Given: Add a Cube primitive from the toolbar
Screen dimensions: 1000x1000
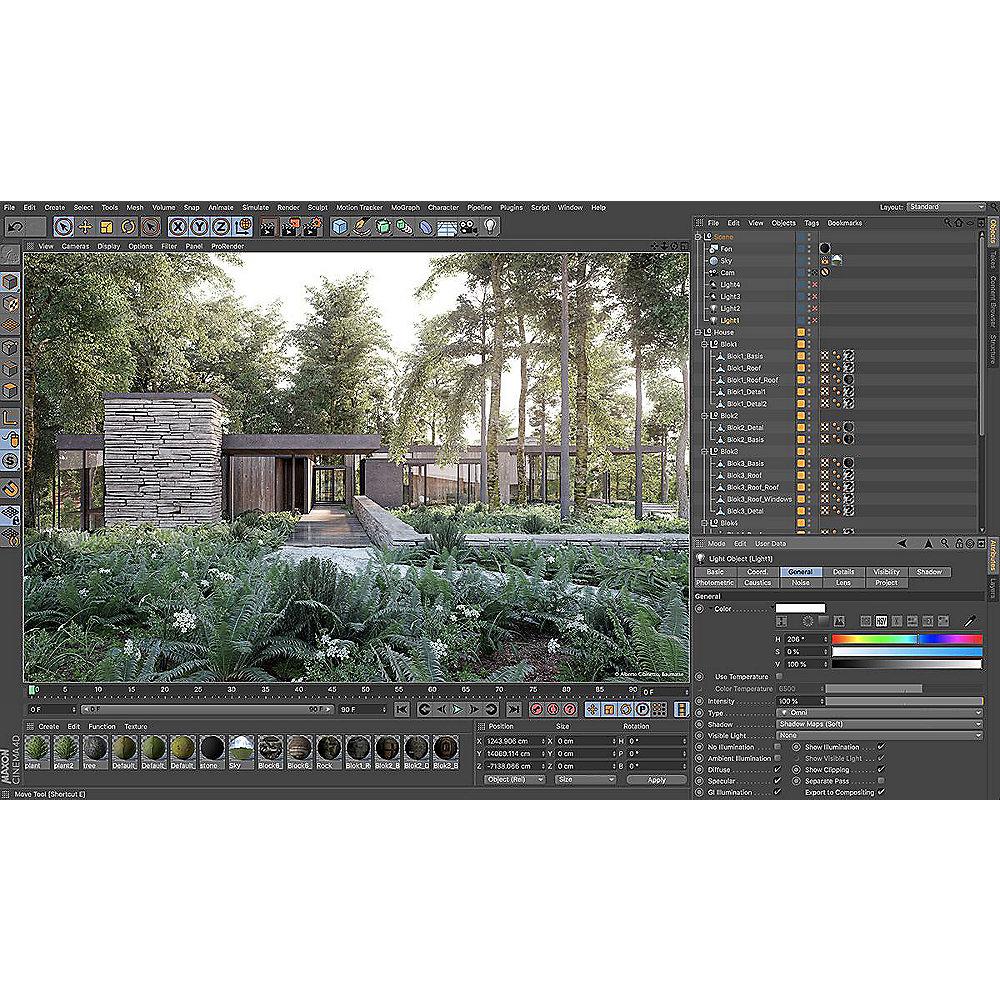Looking at the screenshot, I should (x=340, y=227).
